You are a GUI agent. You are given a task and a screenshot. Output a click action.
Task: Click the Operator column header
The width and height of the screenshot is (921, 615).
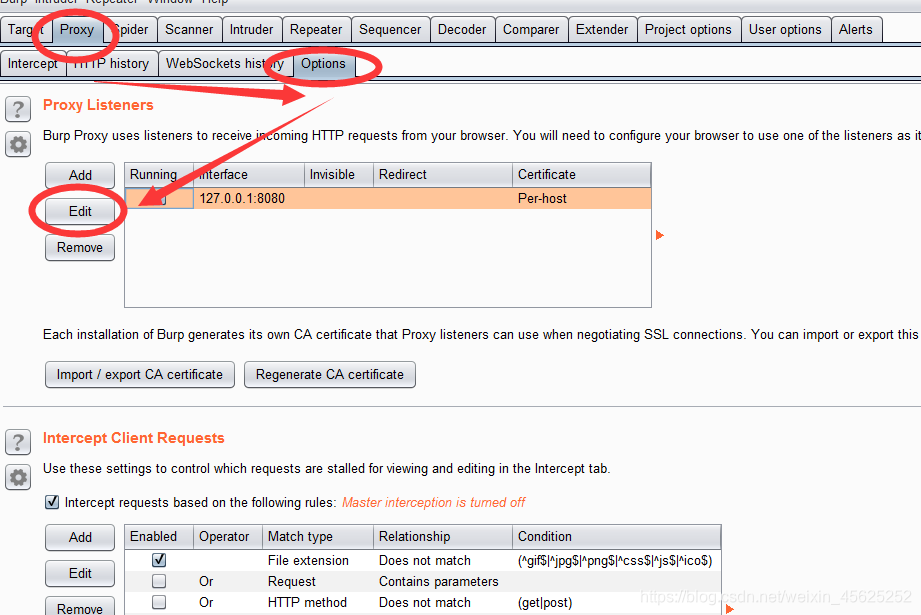pyautogui.click(x=228, y=536)
